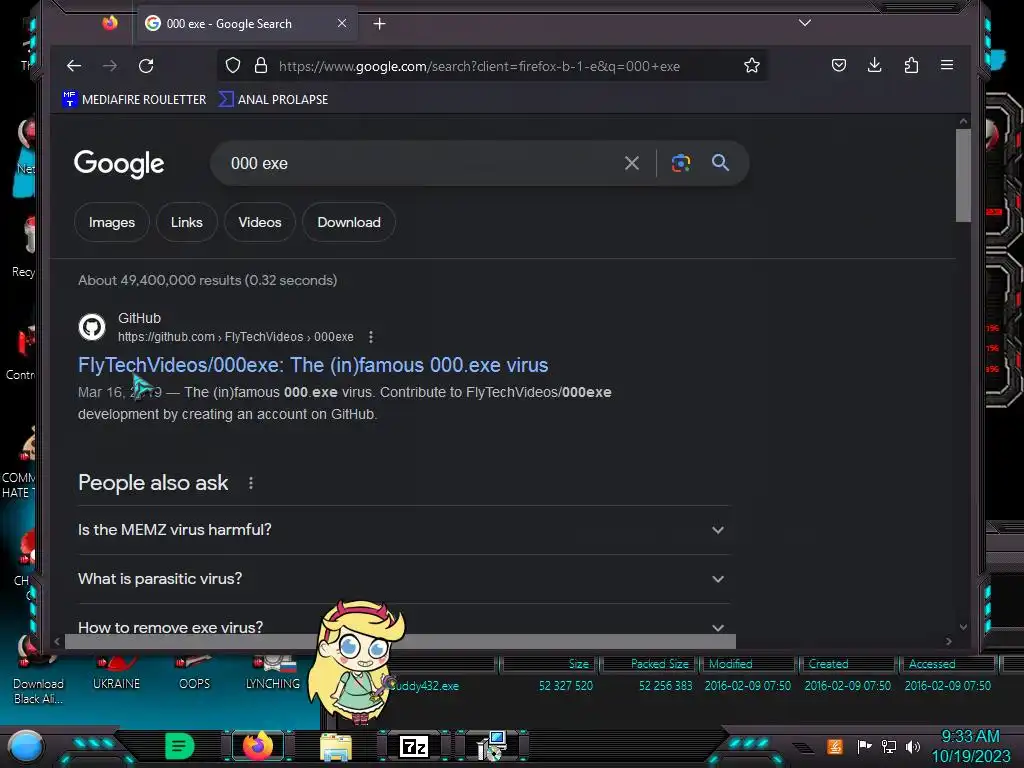Sort by the Packed Size column
This screenshot has width=1024, height=768.
(x=648, y=664)
